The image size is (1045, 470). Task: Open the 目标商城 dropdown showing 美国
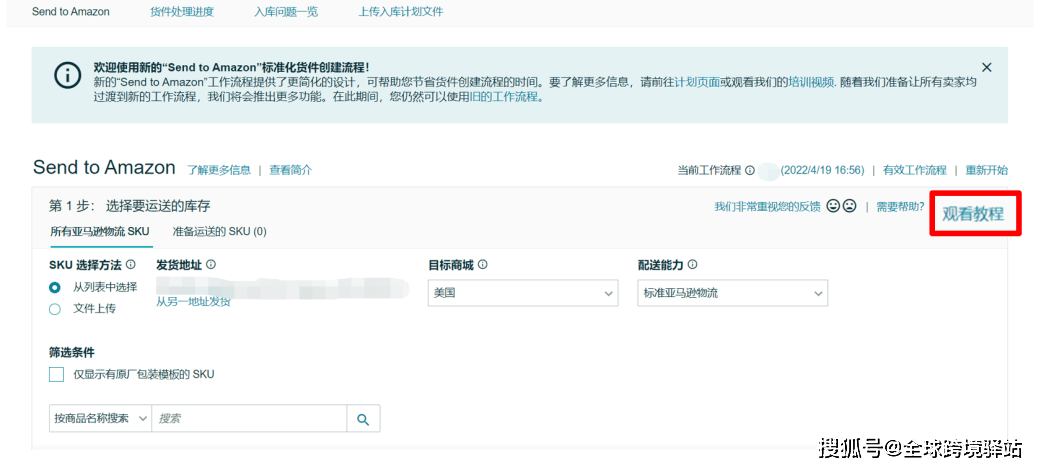523,293
